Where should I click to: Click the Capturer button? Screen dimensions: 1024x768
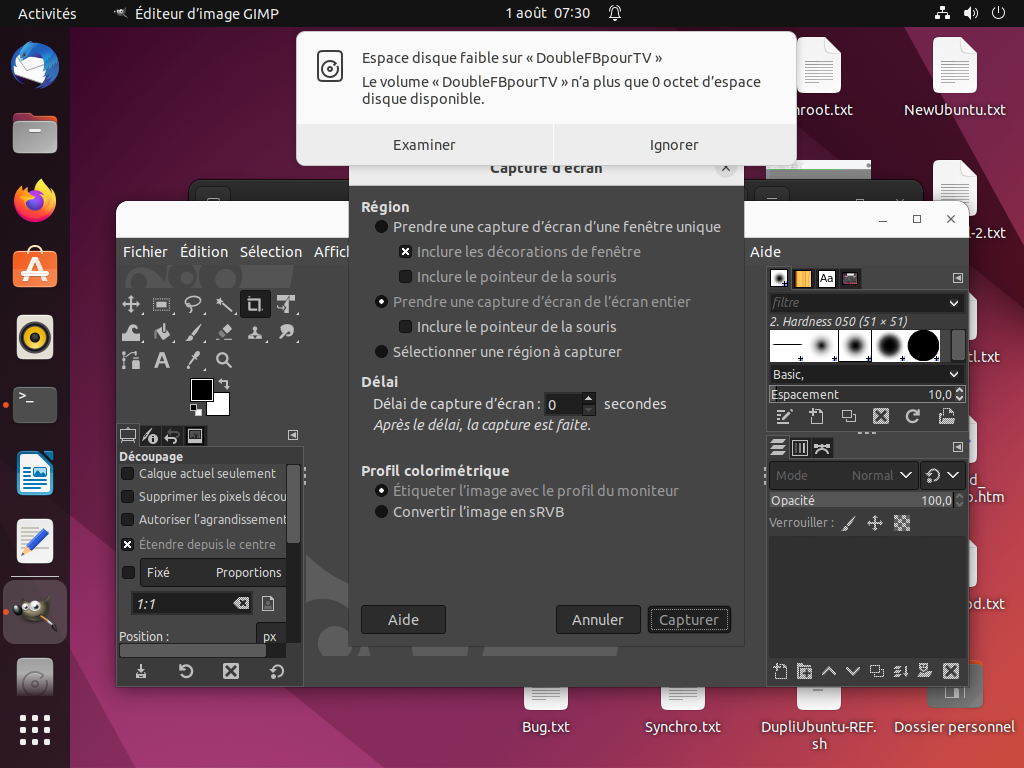pyautogui.click(x=689, y=620)
